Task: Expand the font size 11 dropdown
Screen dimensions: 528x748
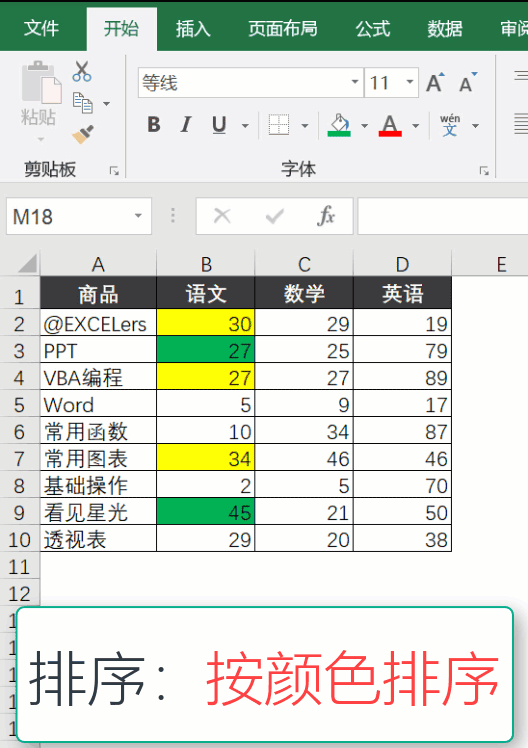Action: click(410, 82)
